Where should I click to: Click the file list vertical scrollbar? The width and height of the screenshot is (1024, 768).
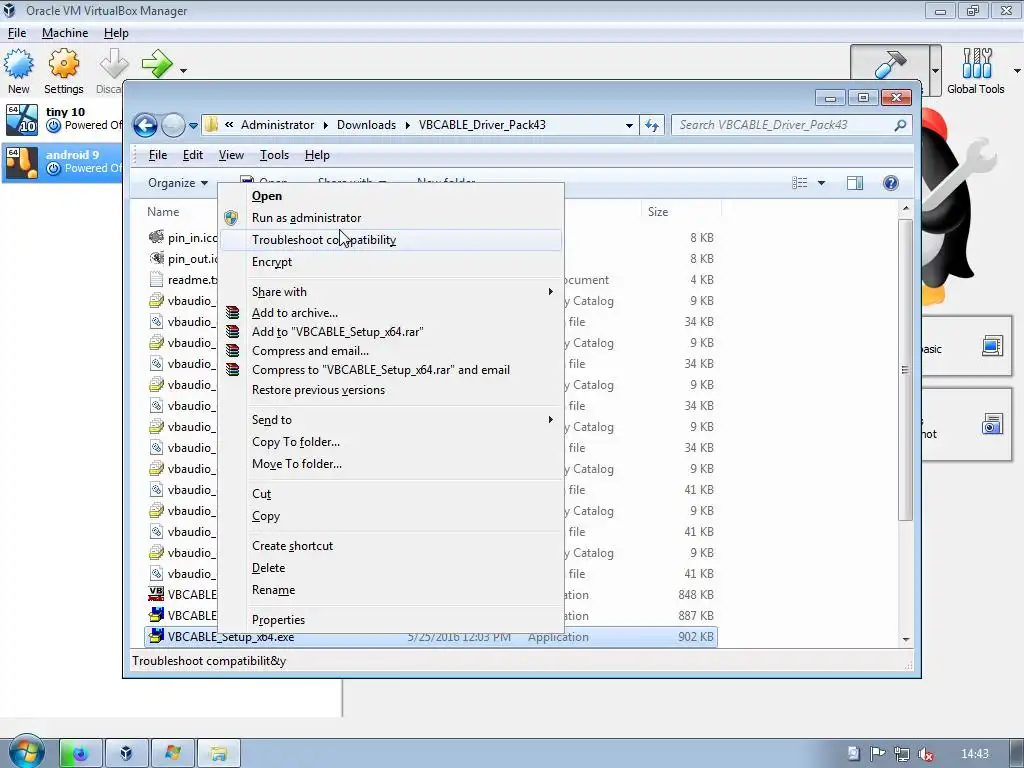pos(905,370)
